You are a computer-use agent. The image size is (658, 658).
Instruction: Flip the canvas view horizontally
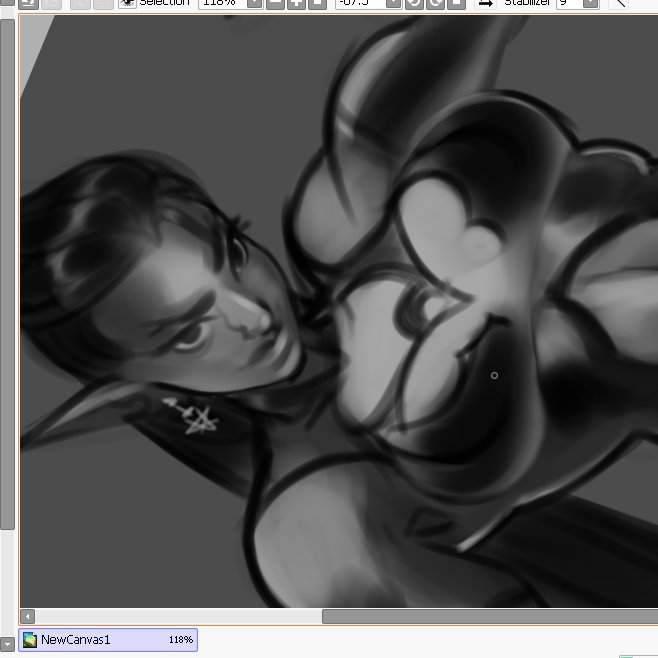point(486,3)
